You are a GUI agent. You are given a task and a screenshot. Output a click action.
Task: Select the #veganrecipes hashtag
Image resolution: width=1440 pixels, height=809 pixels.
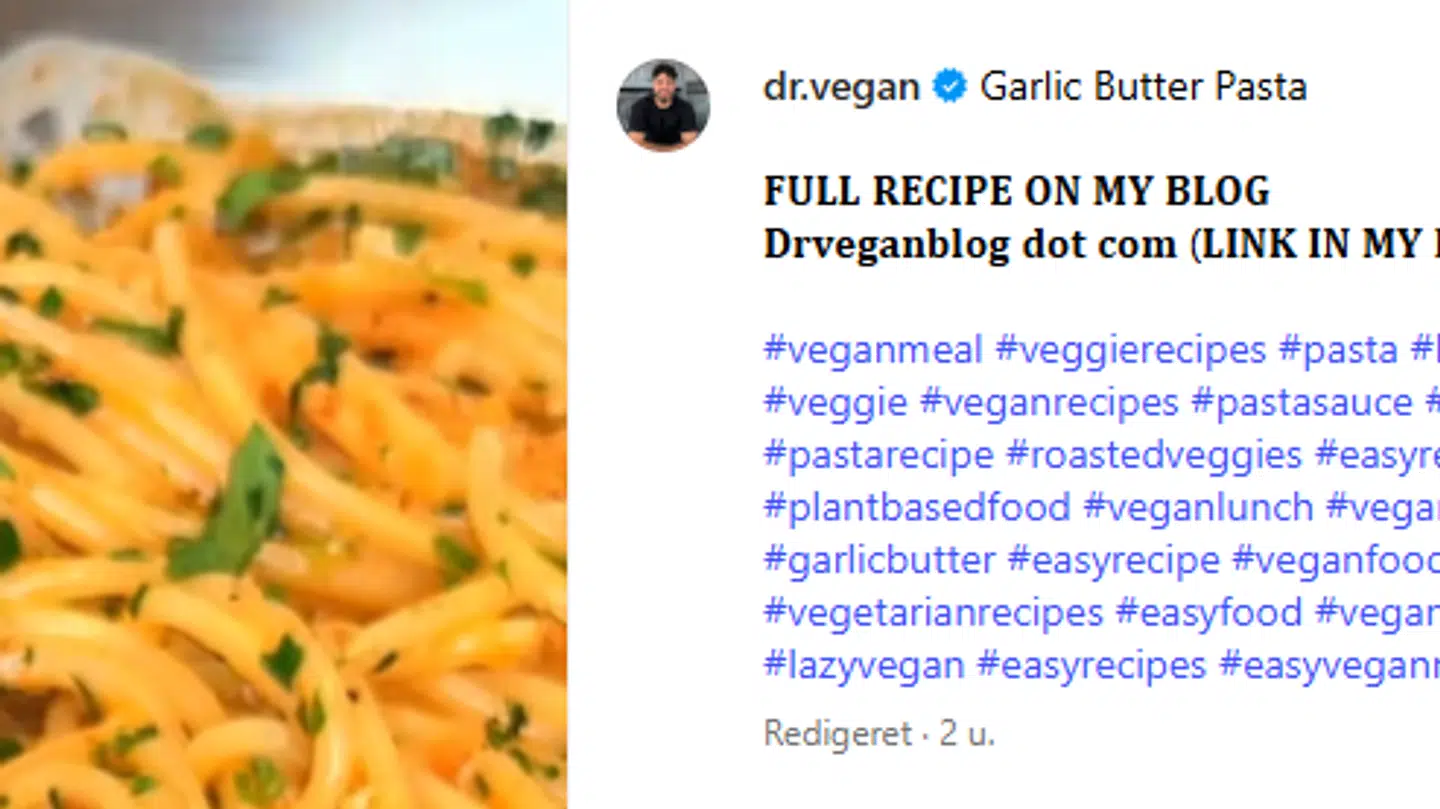(x=1049, y=403)
